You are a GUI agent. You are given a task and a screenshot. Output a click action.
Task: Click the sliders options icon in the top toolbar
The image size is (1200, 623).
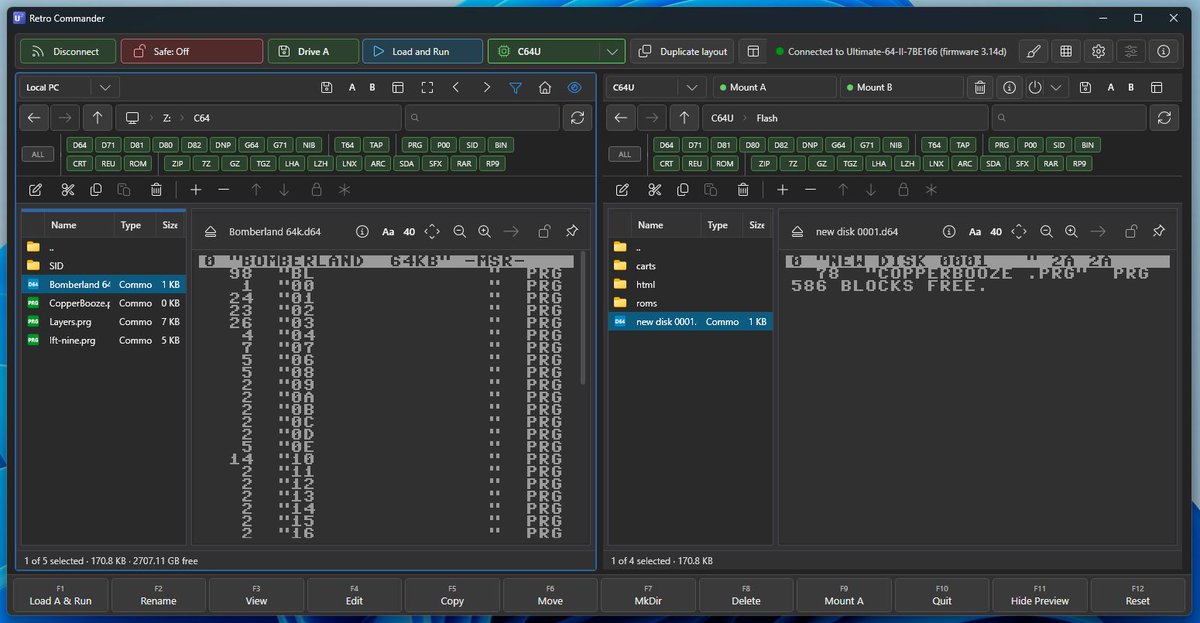coord(1131,51)
